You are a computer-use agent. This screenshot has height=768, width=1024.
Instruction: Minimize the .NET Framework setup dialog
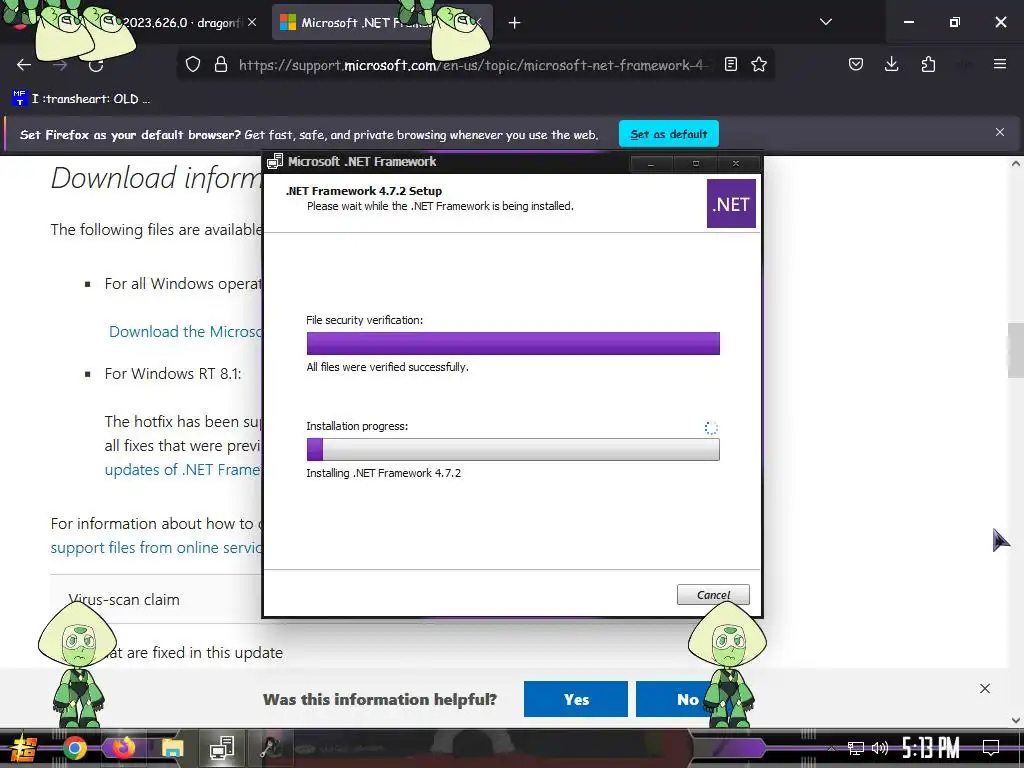pos(650,163)
